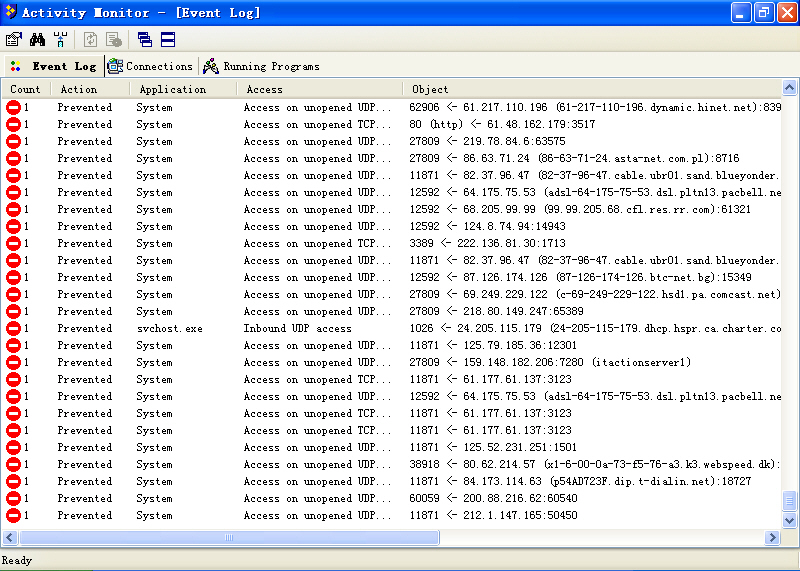Click the cascade windows toolbar icon
800x571 pixels.
tap(145, 40)
